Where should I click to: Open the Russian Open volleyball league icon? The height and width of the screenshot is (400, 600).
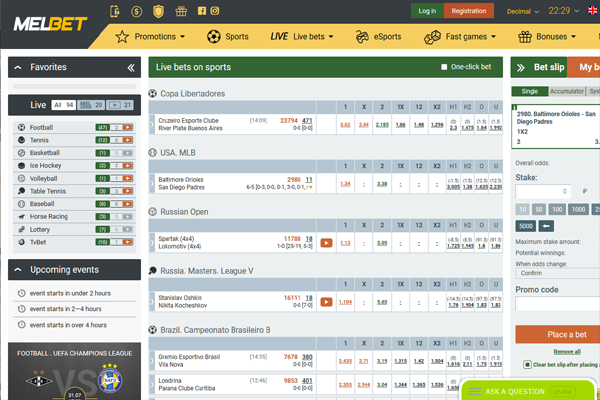click(x=153, y=211)
